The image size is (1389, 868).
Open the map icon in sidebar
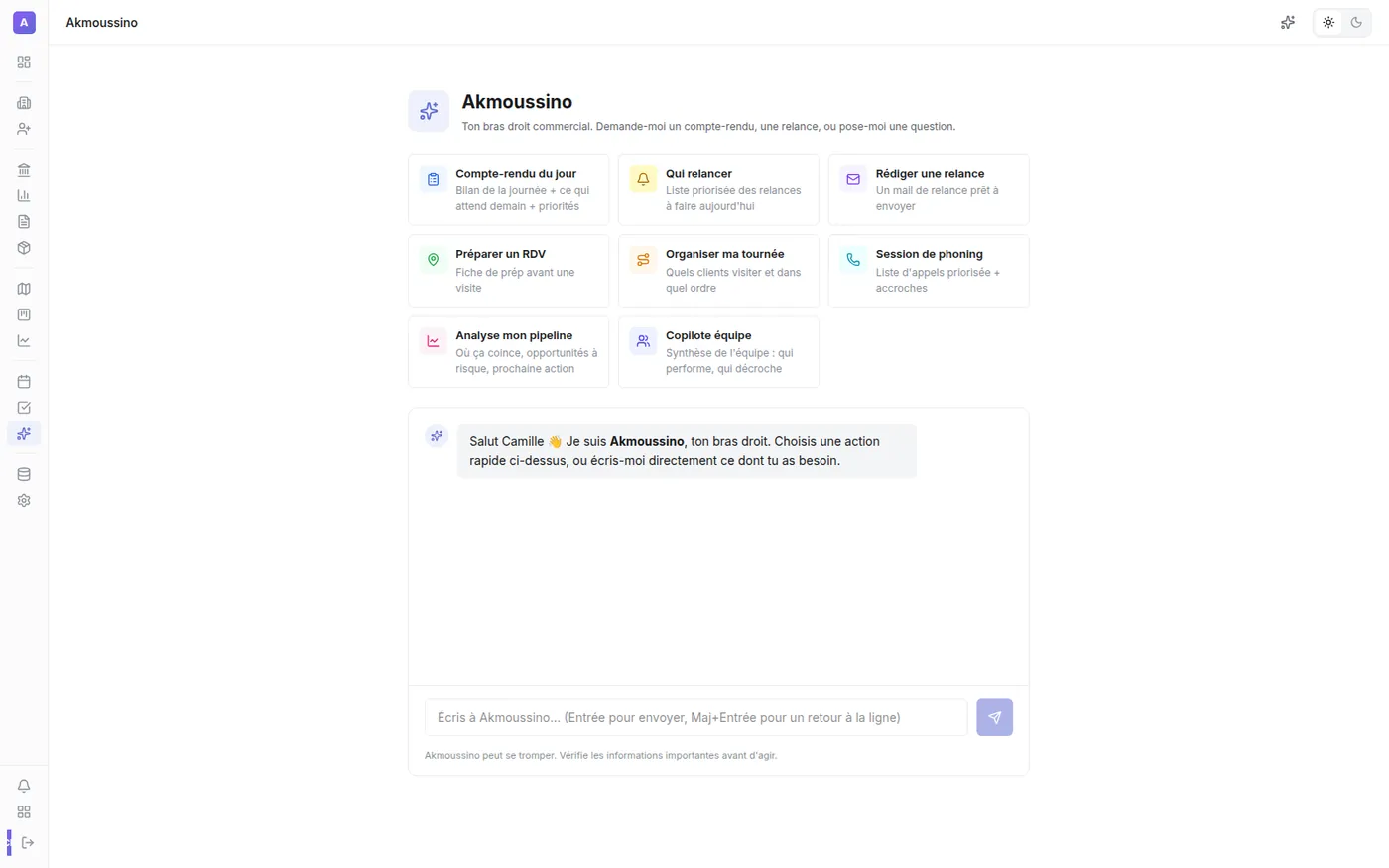24,289
